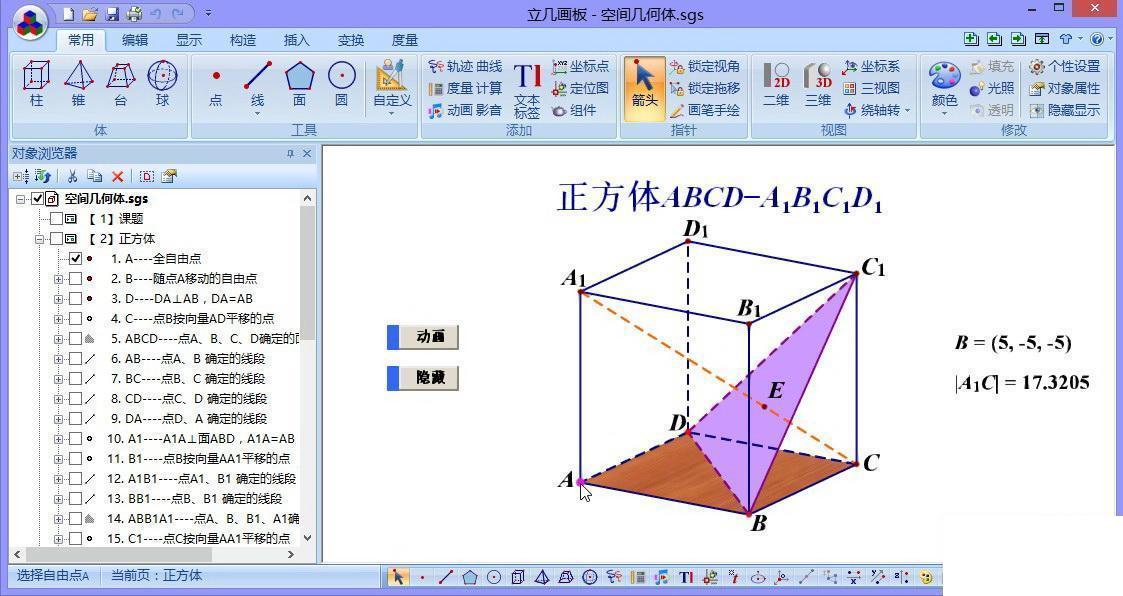Open the 变换 ribbon tab

click(351, 40)
